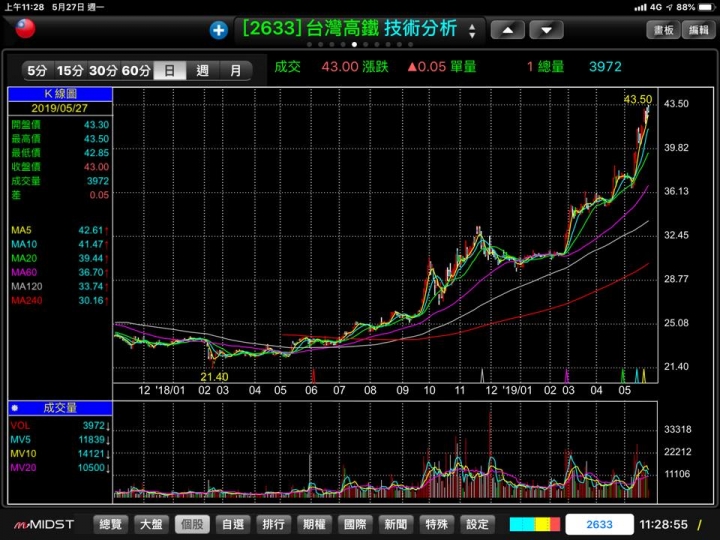Select the MA20 value 39.44
The width and height of the screenshot is (720, 540).
[x=90, y=258]
